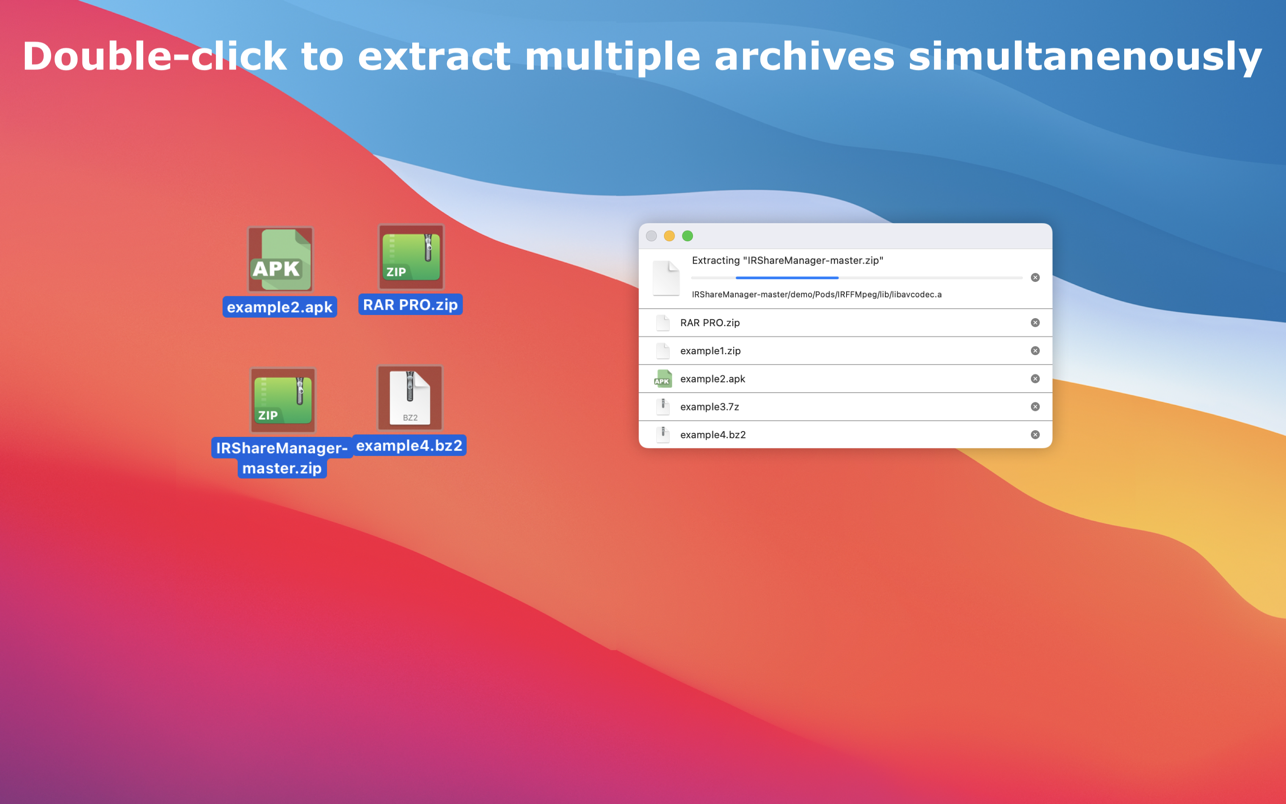The image size is (1286, 804).
Task: Remove RAR PRO.zip from extraction queue
Action: [x=1035, y=323]
